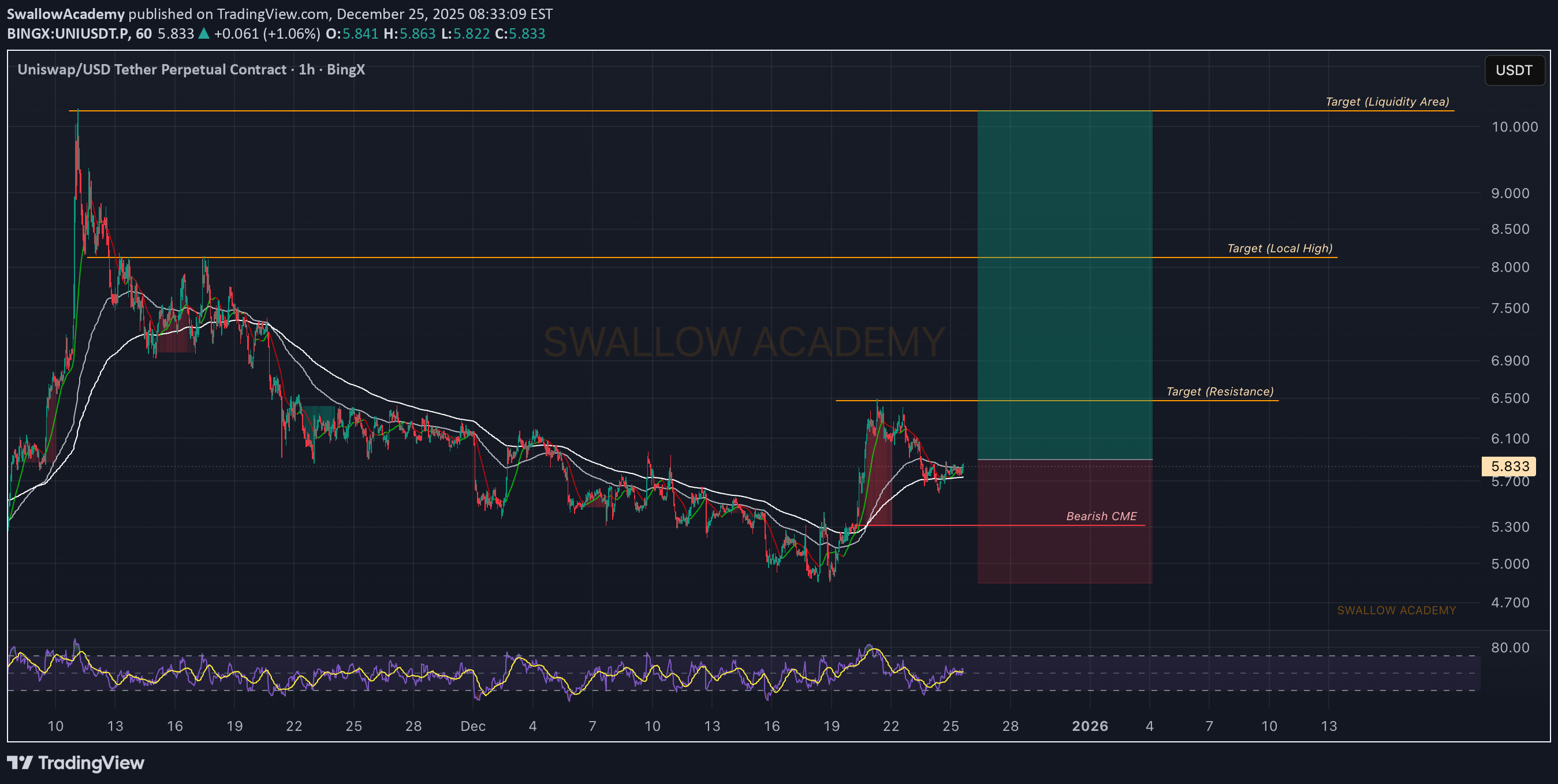Select the Target (Resistance) label
The image size is (1558, 784).
pyautogui.click(x=1219, y=391)
